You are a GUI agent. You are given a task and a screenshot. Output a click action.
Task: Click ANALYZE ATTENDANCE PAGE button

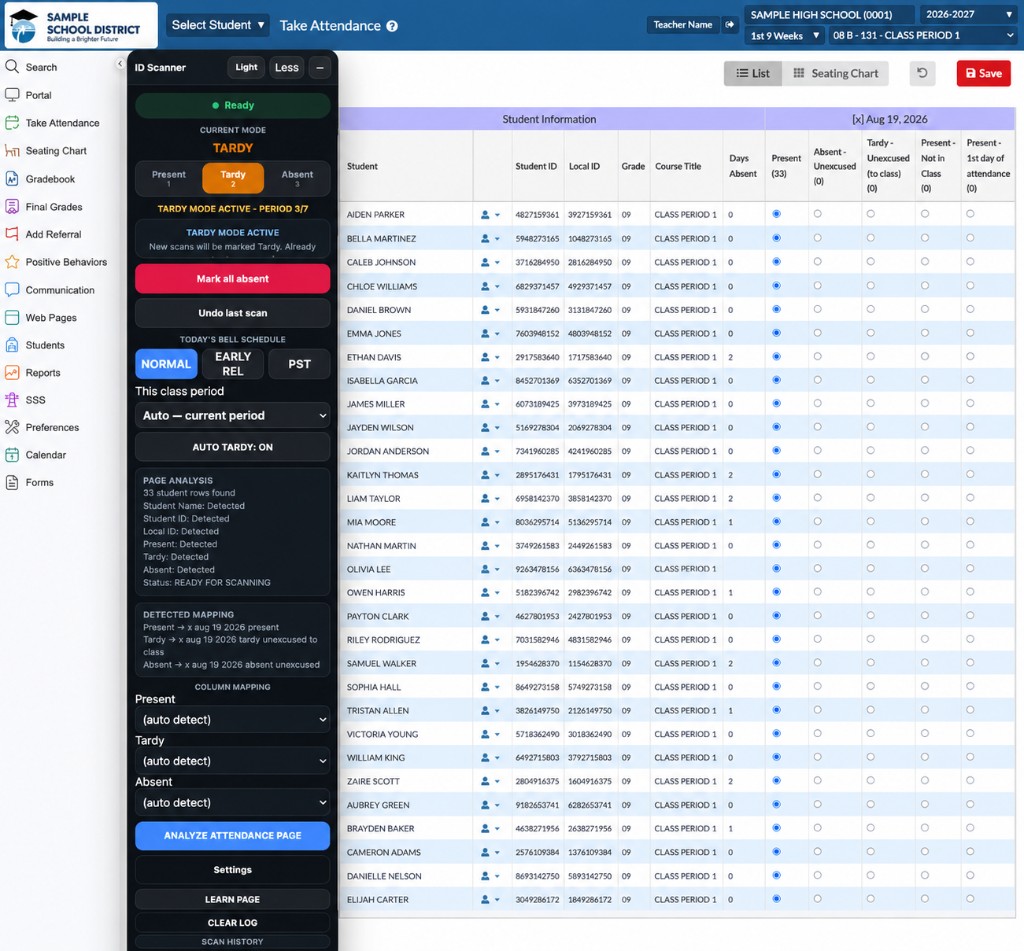click(232, 835)
